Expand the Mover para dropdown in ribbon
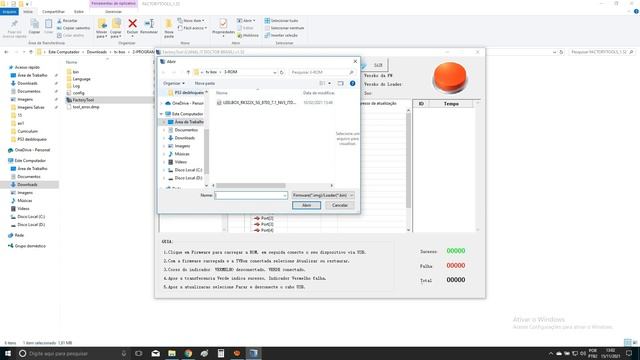Image resolution: width=640 pixels, height=360 pixels. pos(102,35)
